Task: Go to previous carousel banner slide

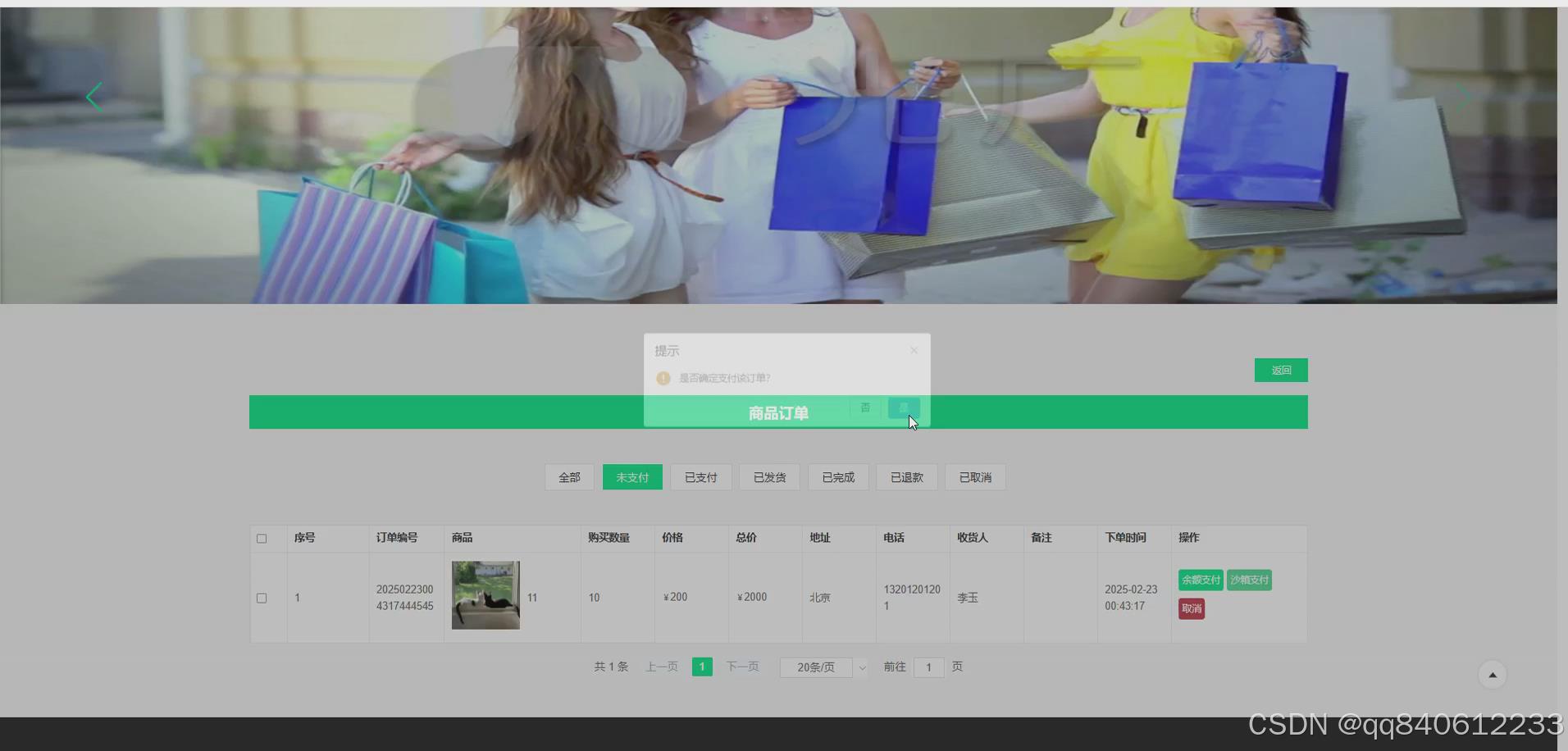Action: click(x=94, y=97)
